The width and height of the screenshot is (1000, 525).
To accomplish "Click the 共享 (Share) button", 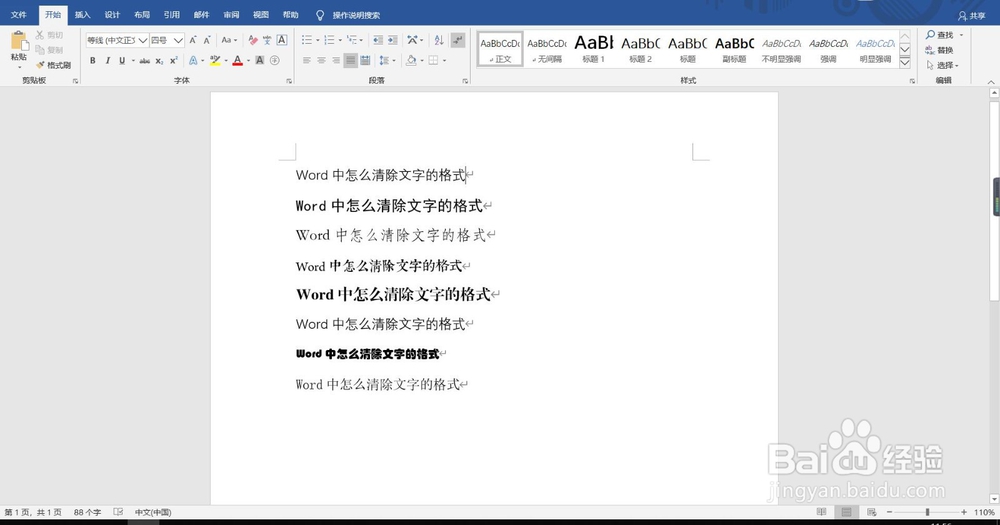I will [972, 15].
